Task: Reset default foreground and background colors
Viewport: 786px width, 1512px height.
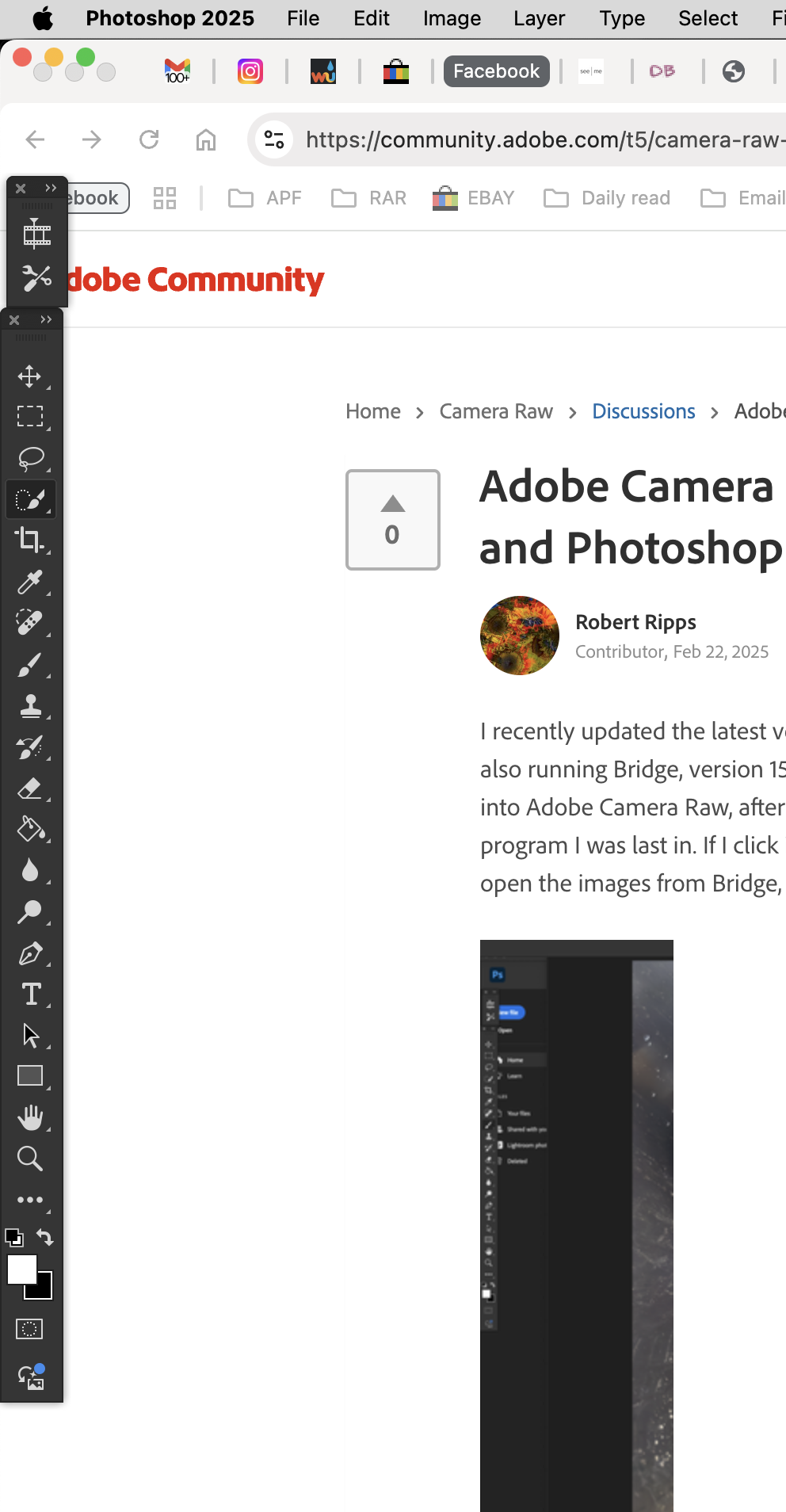Action: pyautogui.click(x=13, y=1237)
